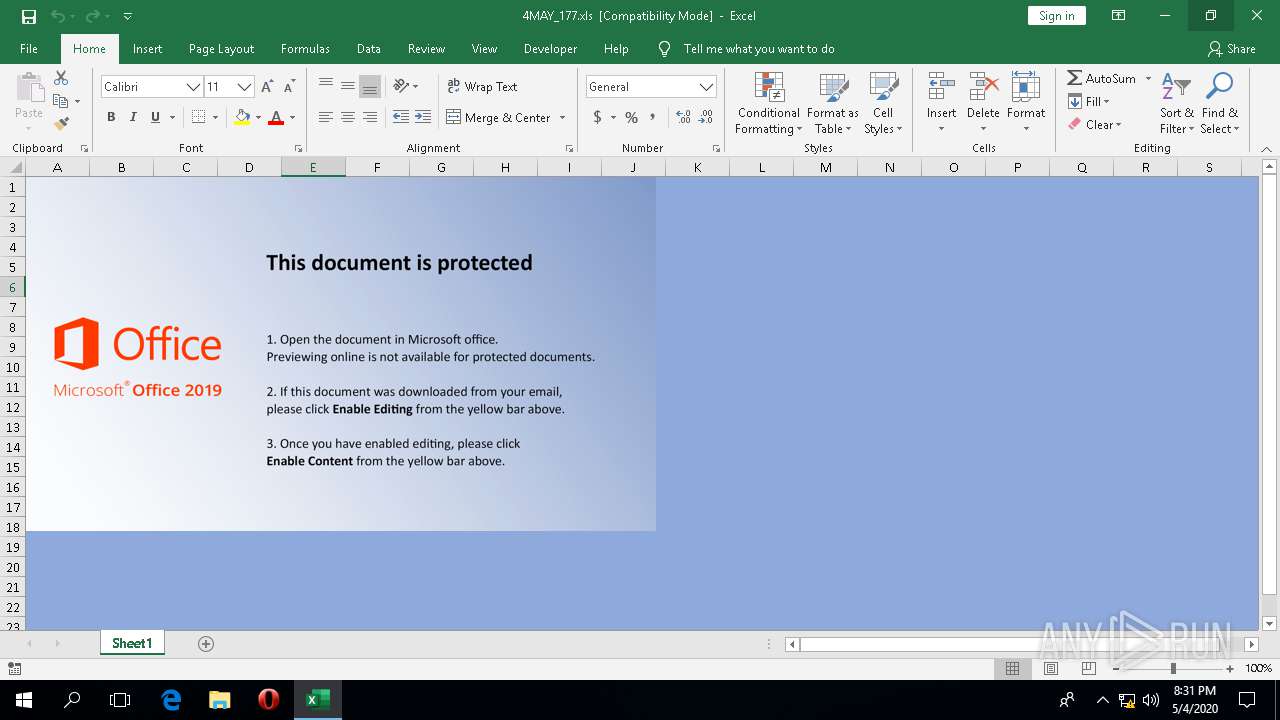Open Find & Select menu
Image resolution: width=1280 pixels, height=720 pixels.
click(1219, 103)
